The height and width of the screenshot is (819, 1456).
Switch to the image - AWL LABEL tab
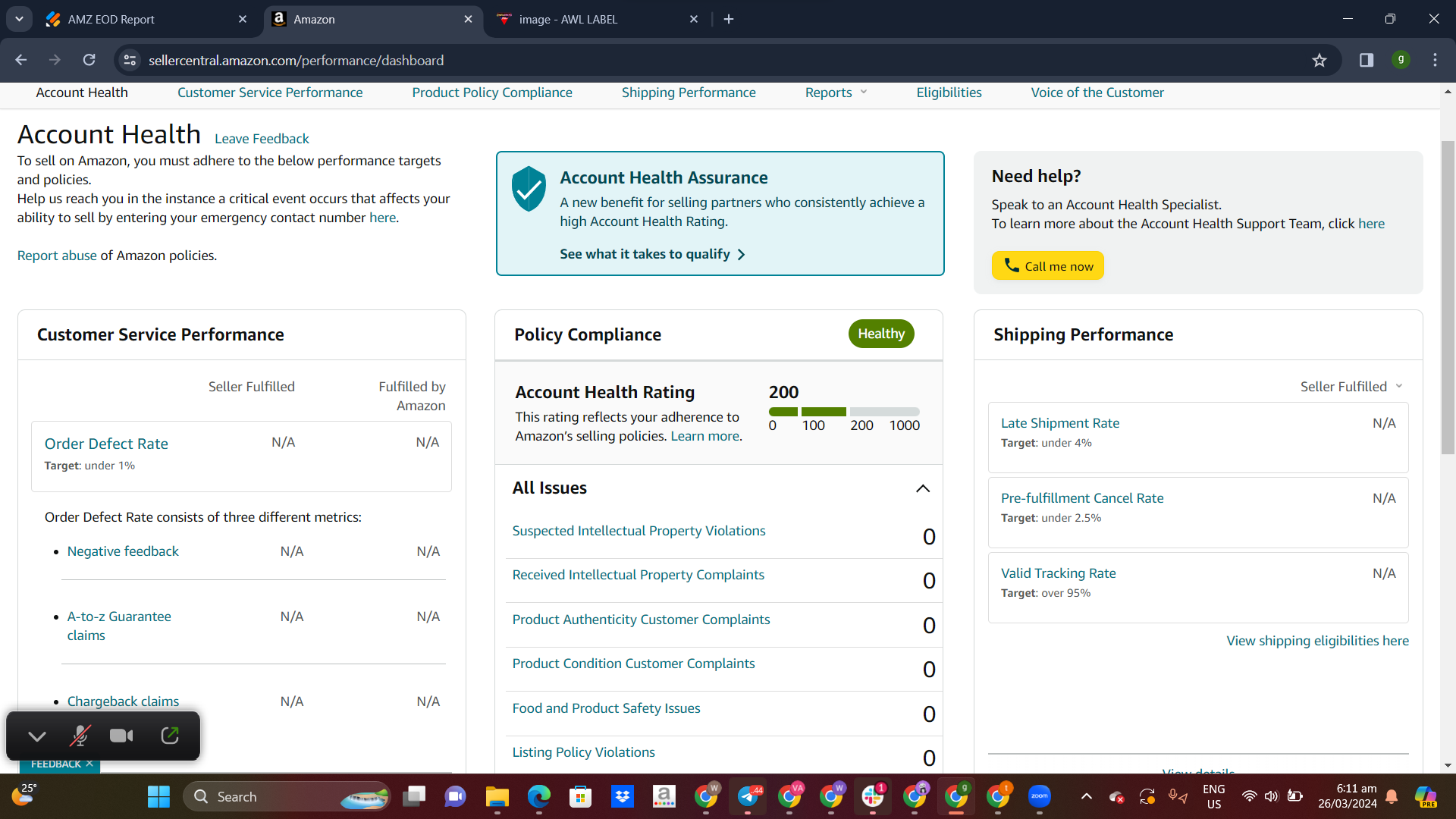[x=595, y=19]
